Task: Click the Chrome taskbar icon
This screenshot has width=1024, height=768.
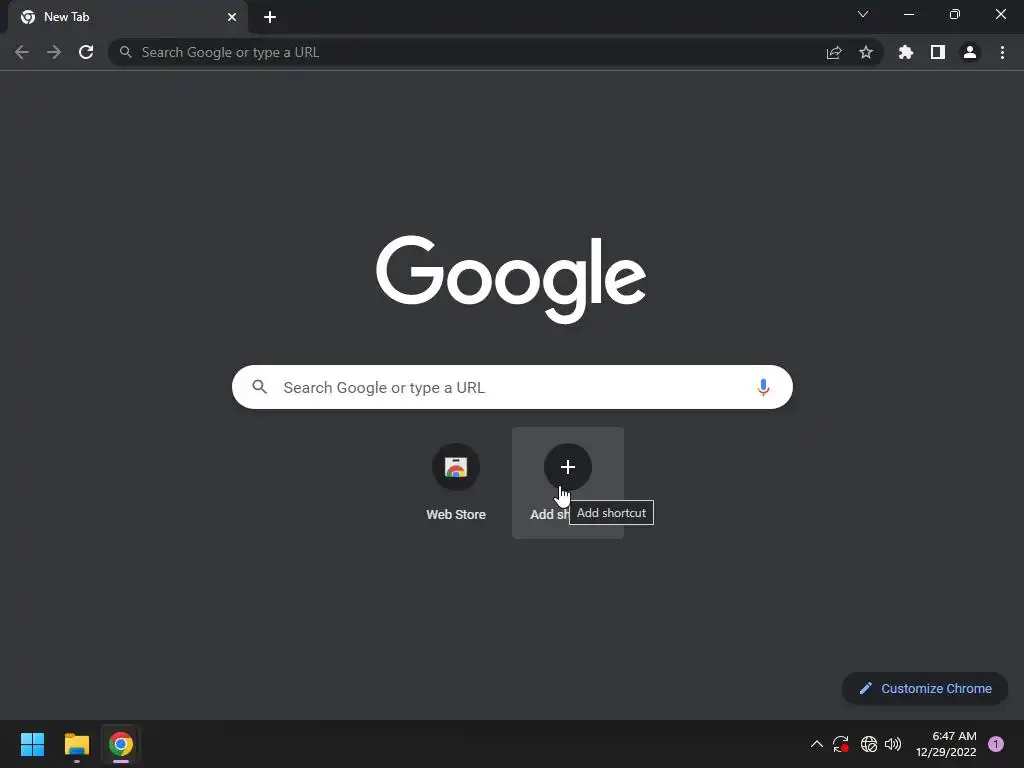Action: tap(121, 744)
